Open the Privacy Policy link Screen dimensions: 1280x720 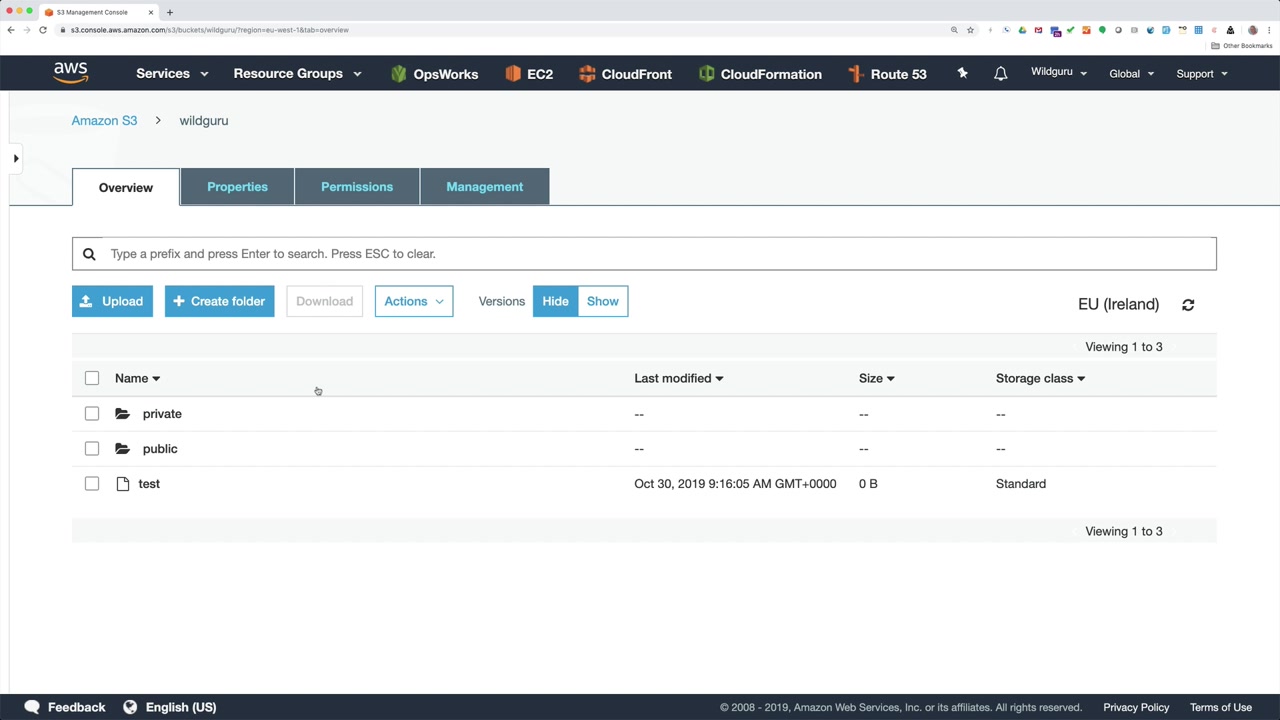coord(1136,707)
